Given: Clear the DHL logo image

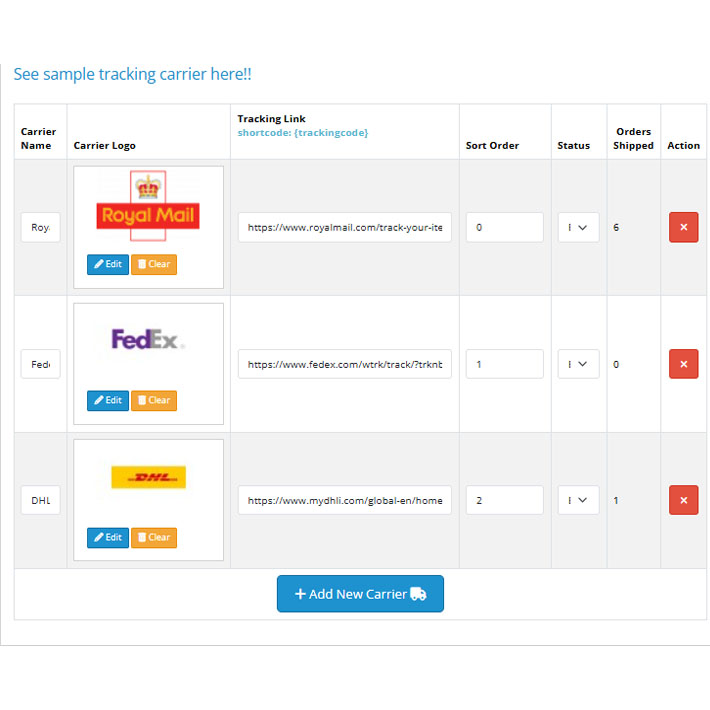Looking at the screenshot, I should (x=154, y=538).
